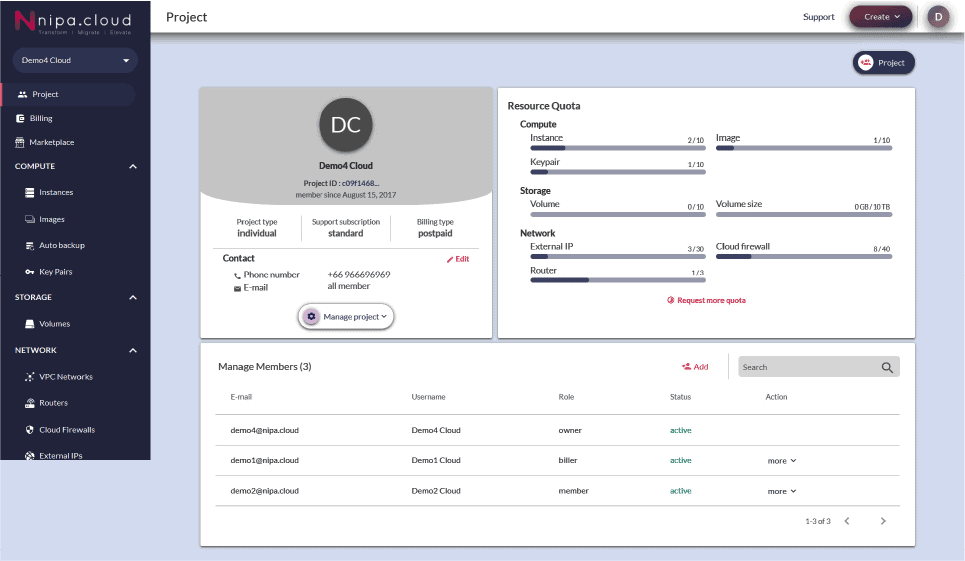The height and width of the screenshot is (561, 965).
Task: Click the Instances server icon
Action: click(30, 193)
